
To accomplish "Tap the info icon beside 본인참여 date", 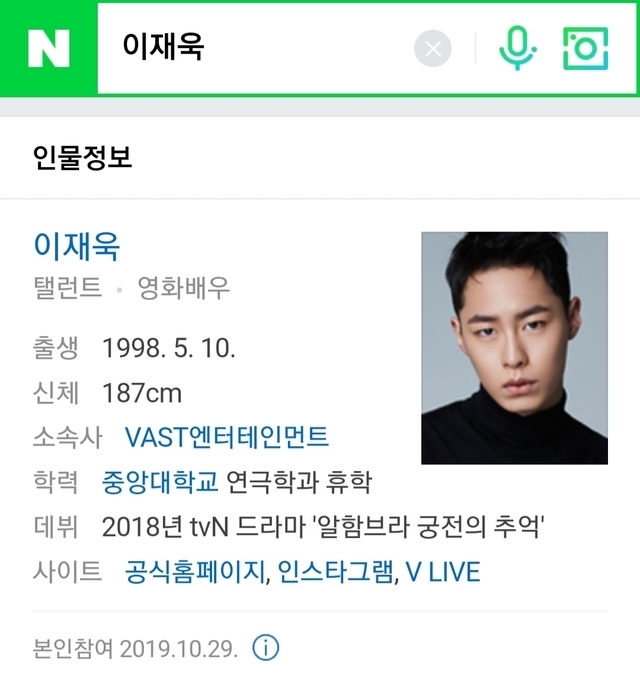I will point(265,648).
